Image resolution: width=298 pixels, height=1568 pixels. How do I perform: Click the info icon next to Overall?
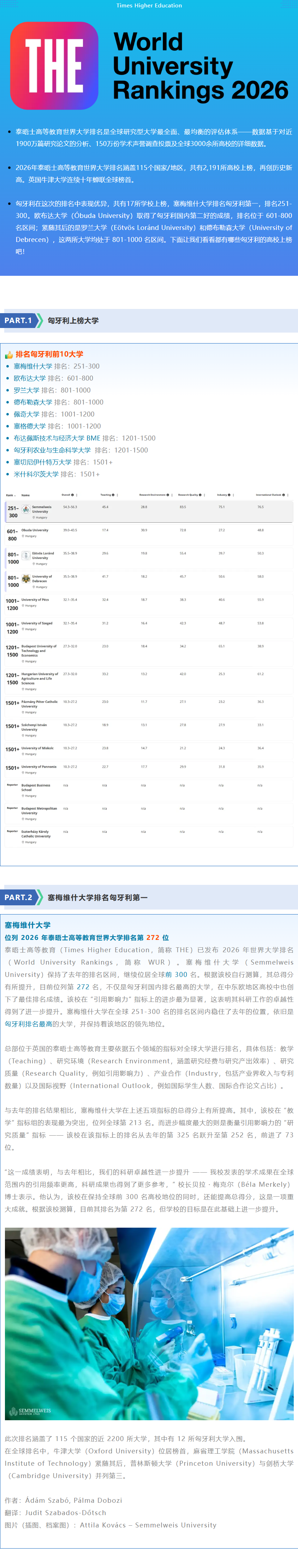point(72,495)
